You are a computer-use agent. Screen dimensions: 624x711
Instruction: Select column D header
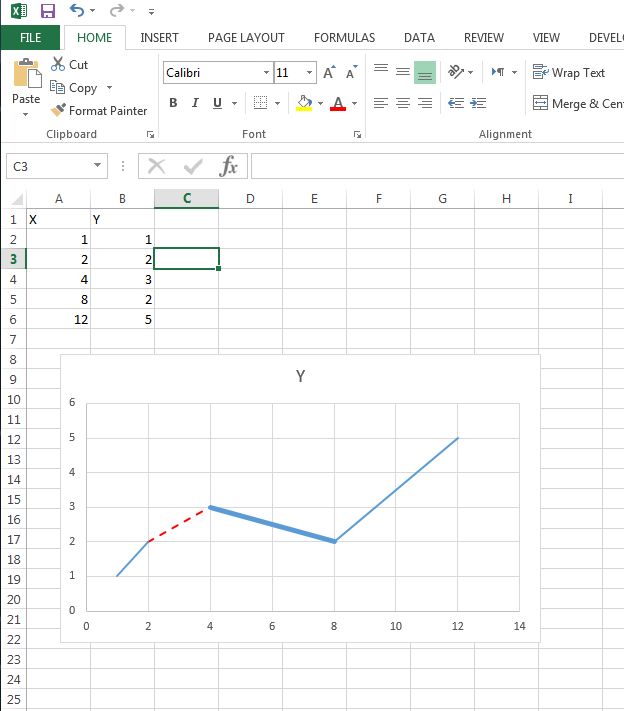tap(250, 199)
